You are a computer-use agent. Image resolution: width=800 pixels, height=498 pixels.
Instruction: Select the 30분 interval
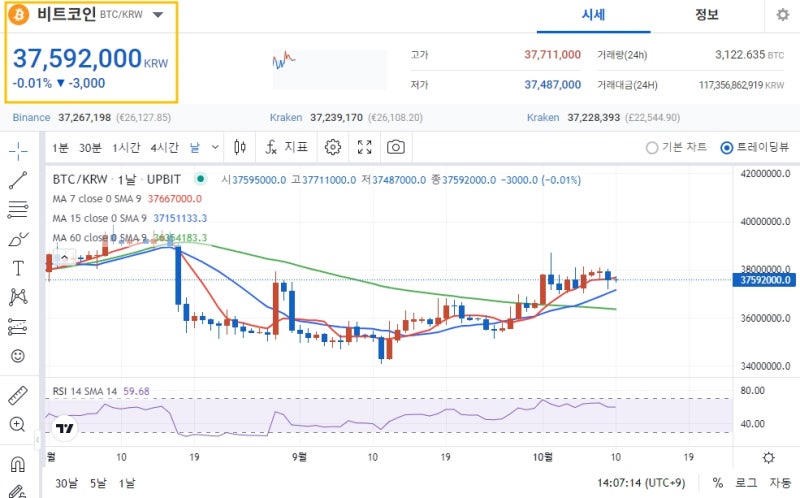click(90, 148)
